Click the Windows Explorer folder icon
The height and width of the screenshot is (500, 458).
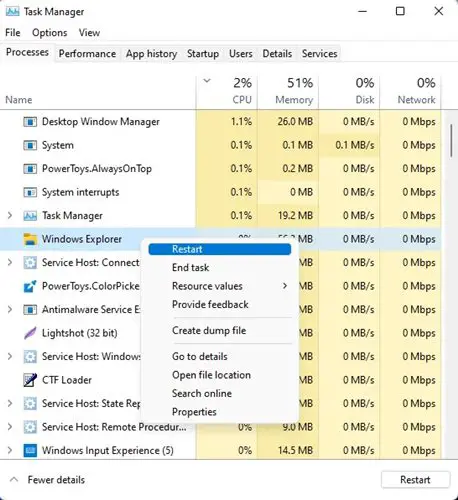click(30, 239)
